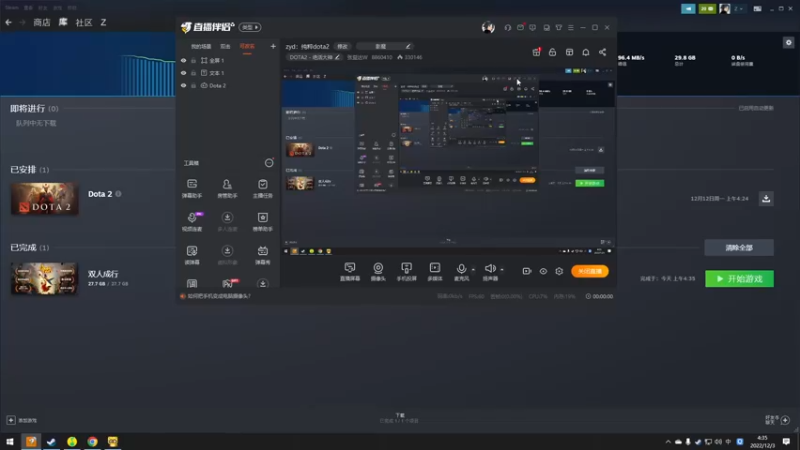
Task: Click the 榜单助手 tool icon
Action: tap(263, 218)
